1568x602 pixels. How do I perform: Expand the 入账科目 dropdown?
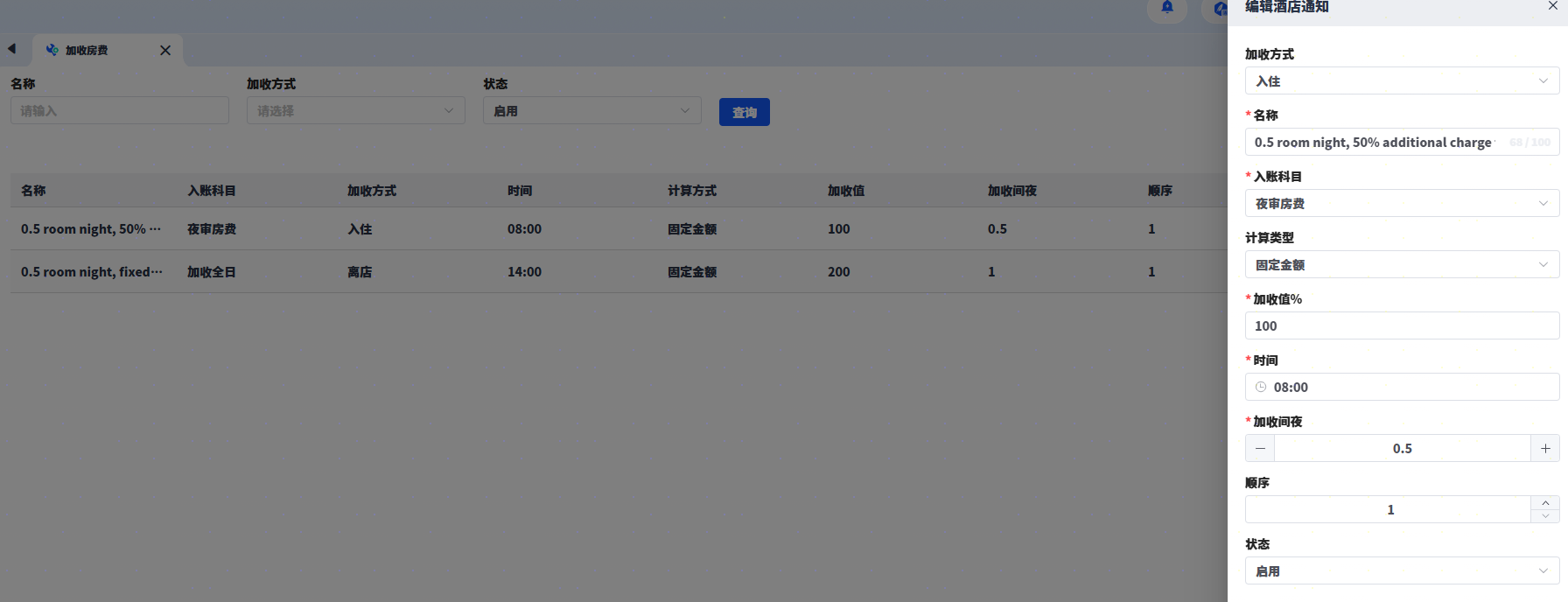(x=1402, y=203)
